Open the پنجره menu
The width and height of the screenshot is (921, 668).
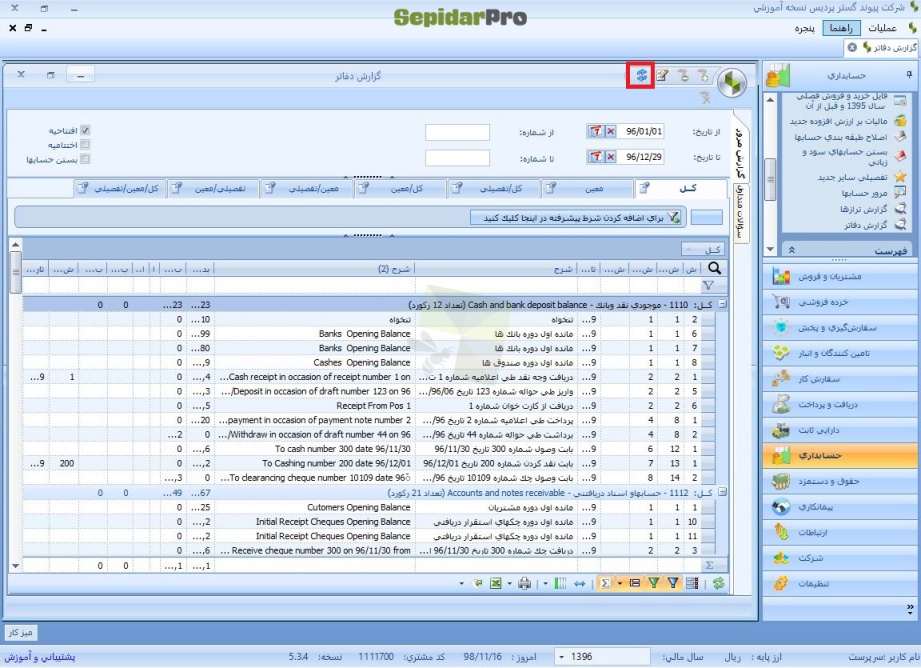click(x=805, y=28)
